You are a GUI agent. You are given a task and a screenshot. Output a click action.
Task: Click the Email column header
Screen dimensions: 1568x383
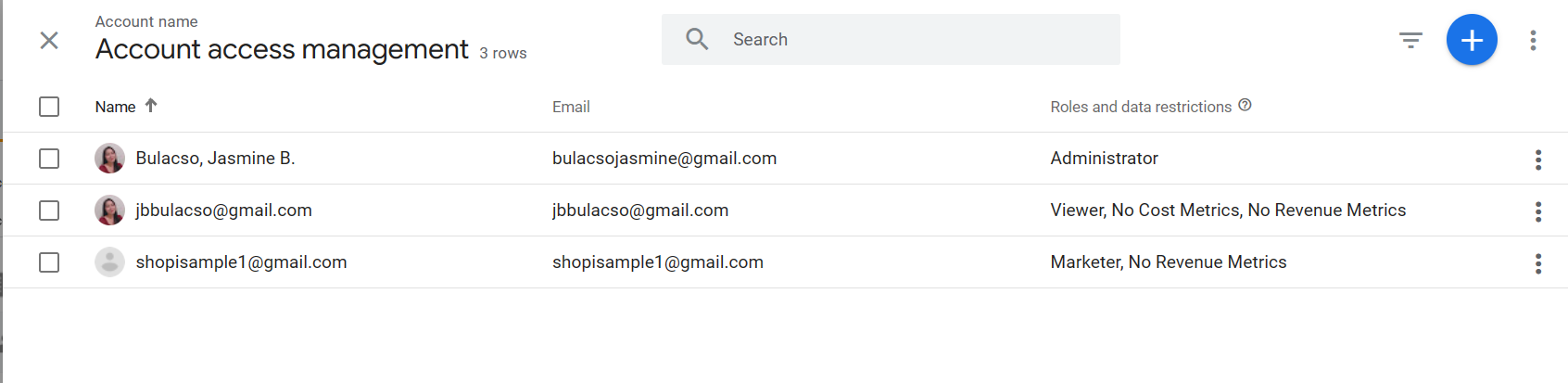571,107
